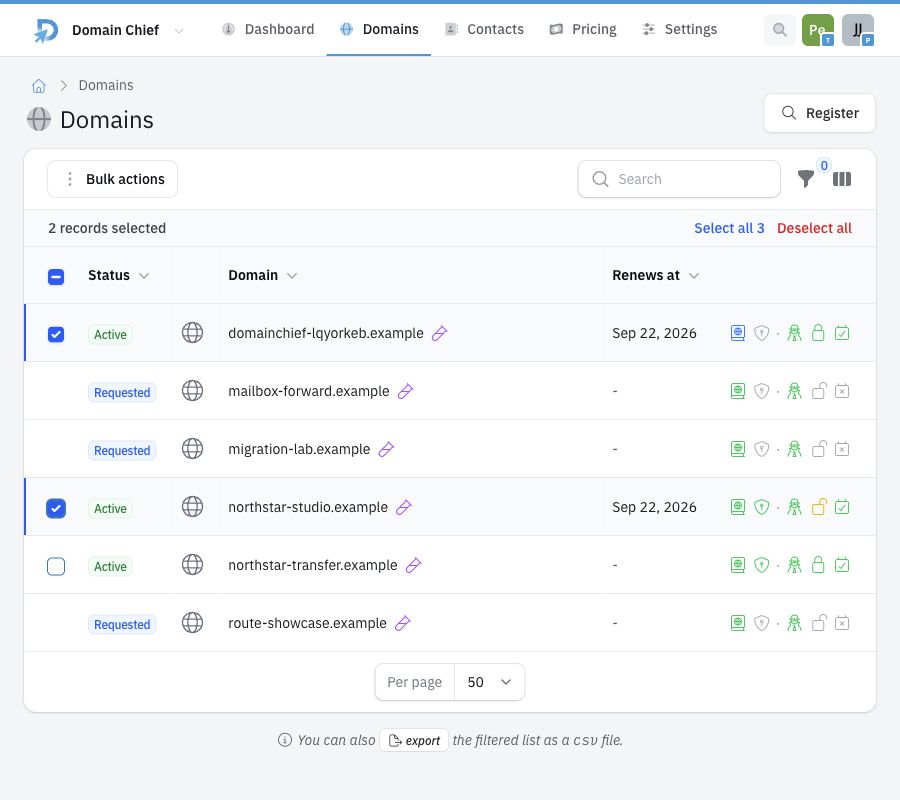Click the Active badge for northstar-transfer.example
900x800 pixels.
click(x=110, y=566)
